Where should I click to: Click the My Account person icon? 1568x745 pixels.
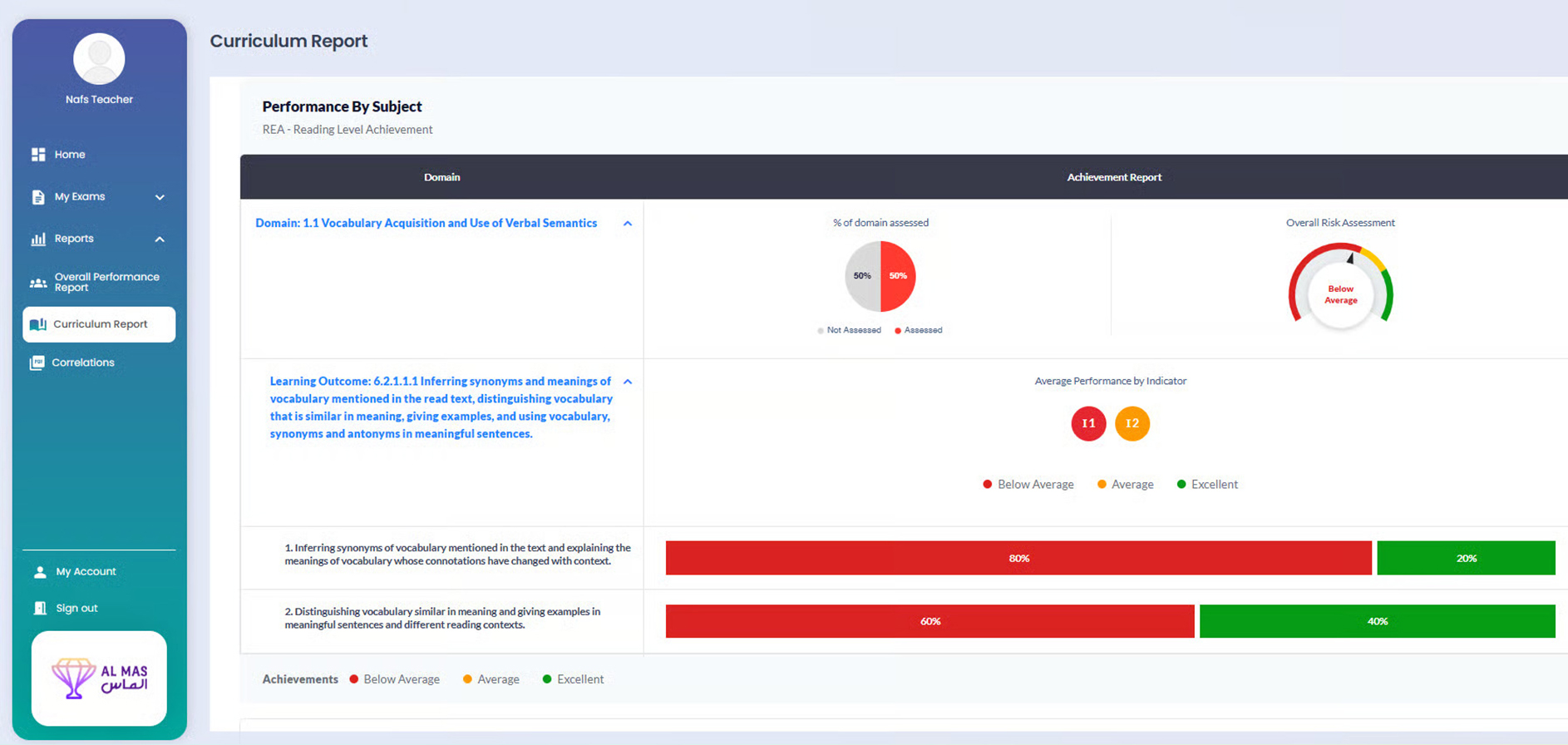click(x=40, y=572)
